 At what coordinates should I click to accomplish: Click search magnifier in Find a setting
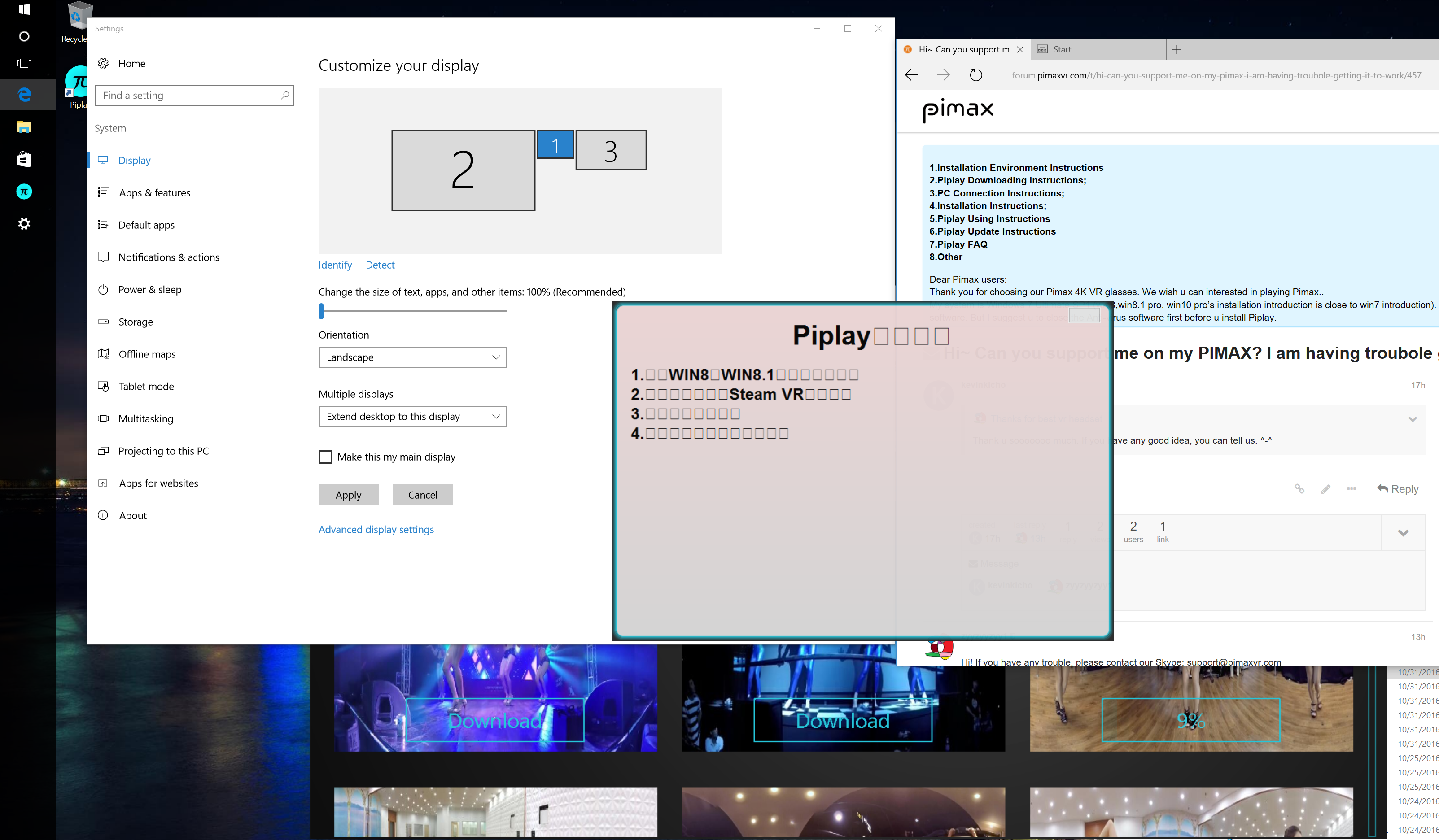point(284,95)
